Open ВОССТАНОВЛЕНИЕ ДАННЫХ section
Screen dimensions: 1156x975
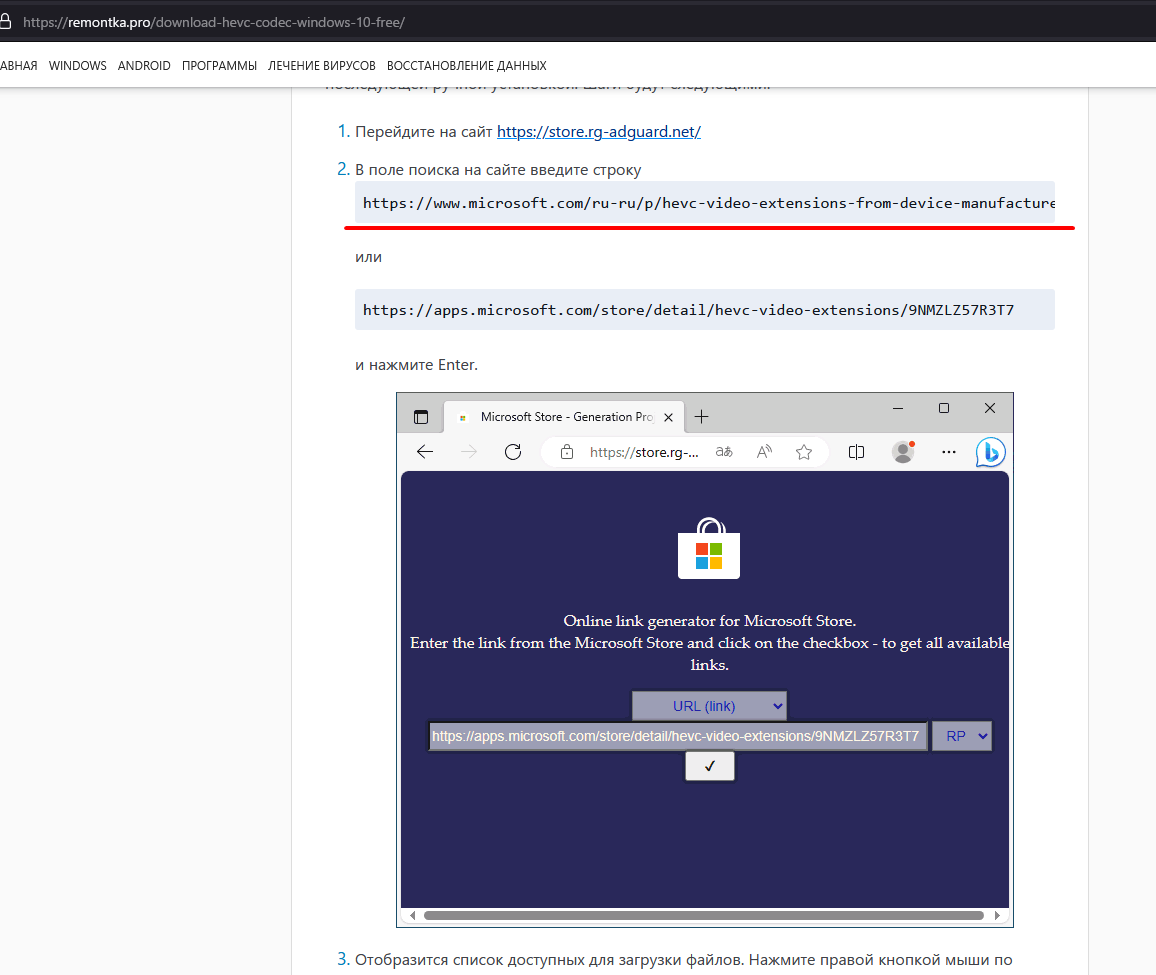[x=467, y=66]
